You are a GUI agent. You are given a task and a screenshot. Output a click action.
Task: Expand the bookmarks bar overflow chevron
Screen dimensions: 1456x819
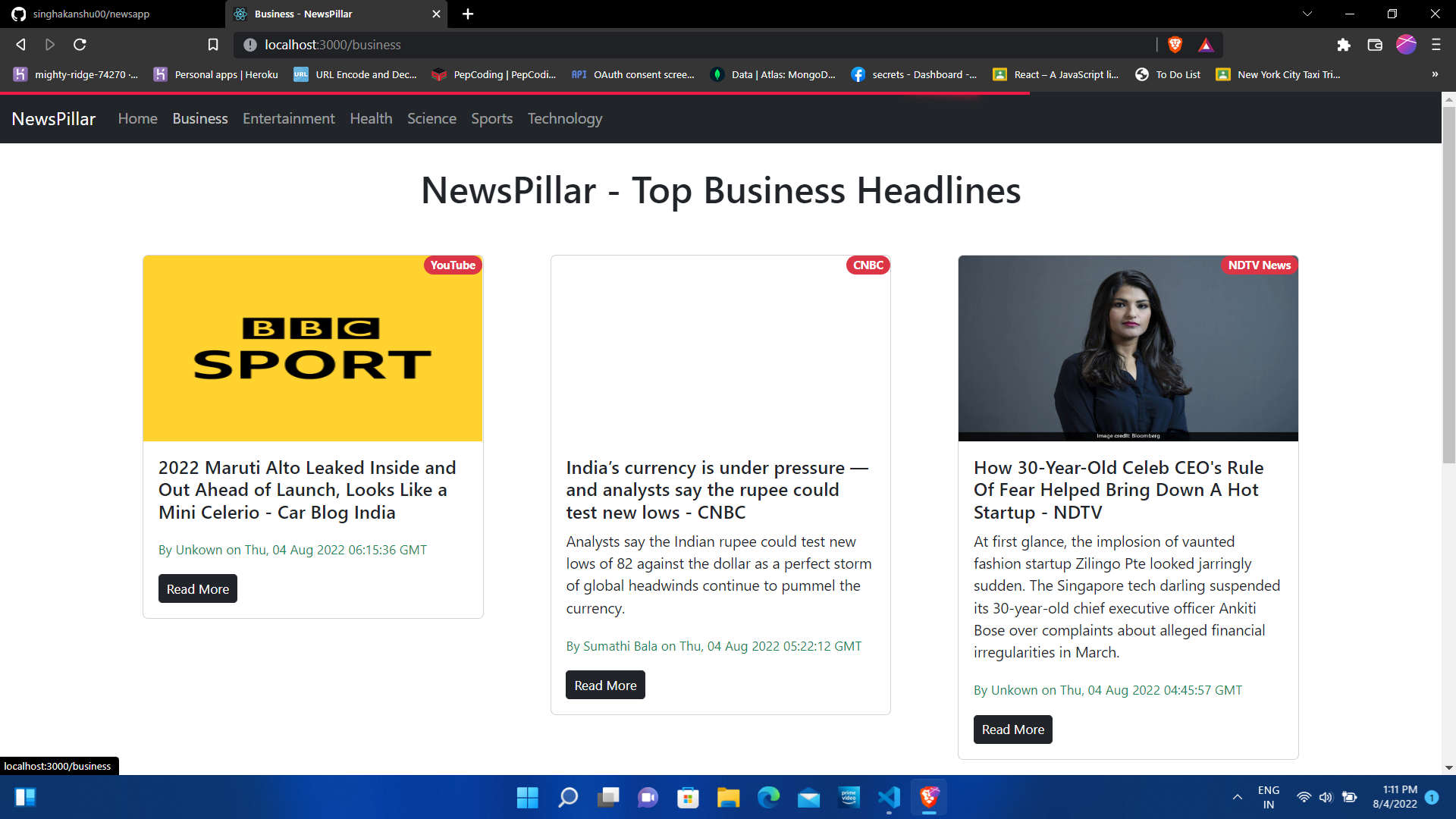click(x=1435, y=74)
